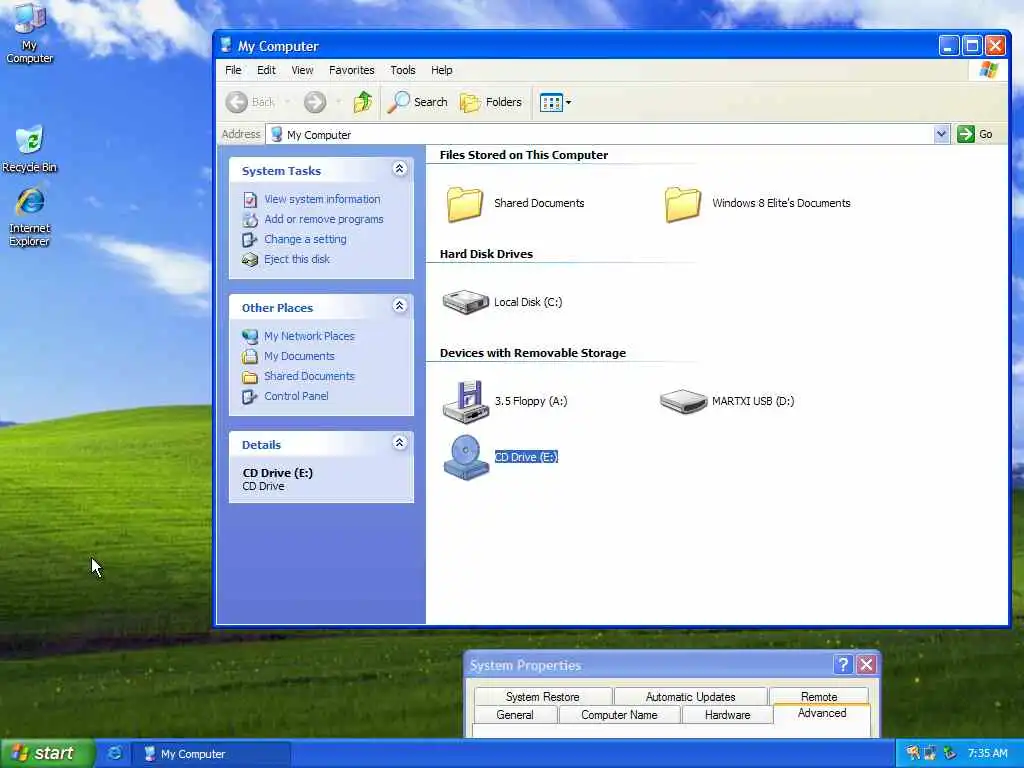Screen dimensions: 1024x768
Task: Expand the Address bar dropdown
Action: point(941,134)
